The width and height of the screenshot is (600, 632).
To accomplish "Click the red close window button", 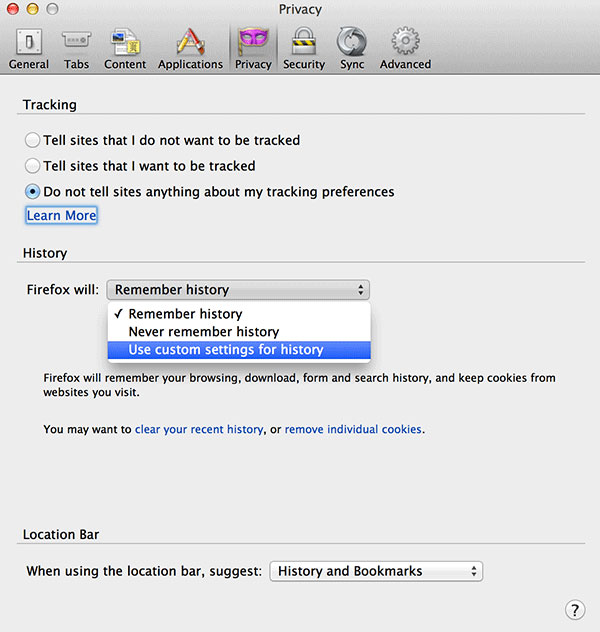I will pyautogui.click(x=12, y=9).
